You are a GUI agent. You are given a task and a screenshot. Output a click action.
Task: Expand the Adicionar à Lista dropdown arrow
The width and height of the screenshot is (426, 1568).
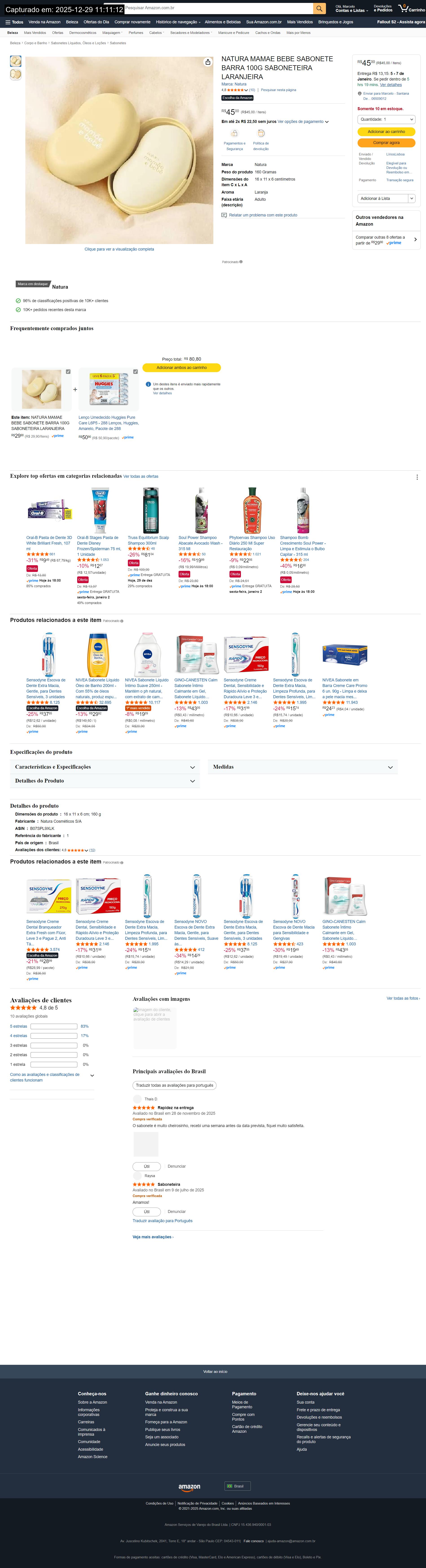coord(411,198)
